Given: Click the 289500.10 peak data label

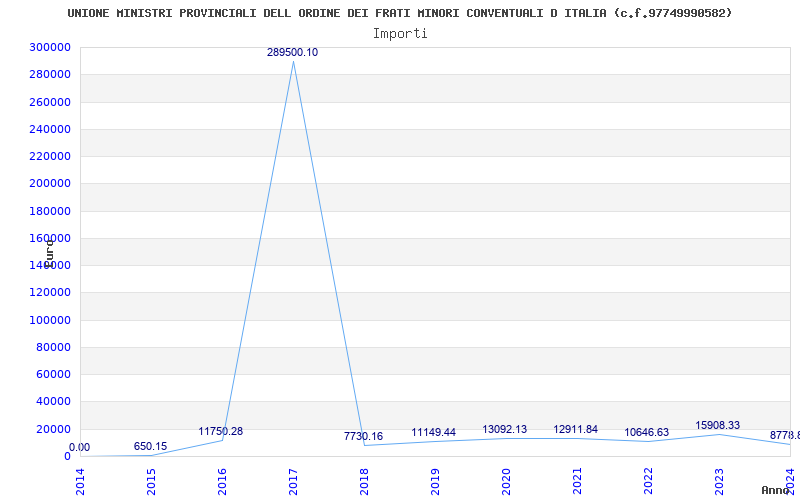Looking at the screenshot, I should coord(292,53).
